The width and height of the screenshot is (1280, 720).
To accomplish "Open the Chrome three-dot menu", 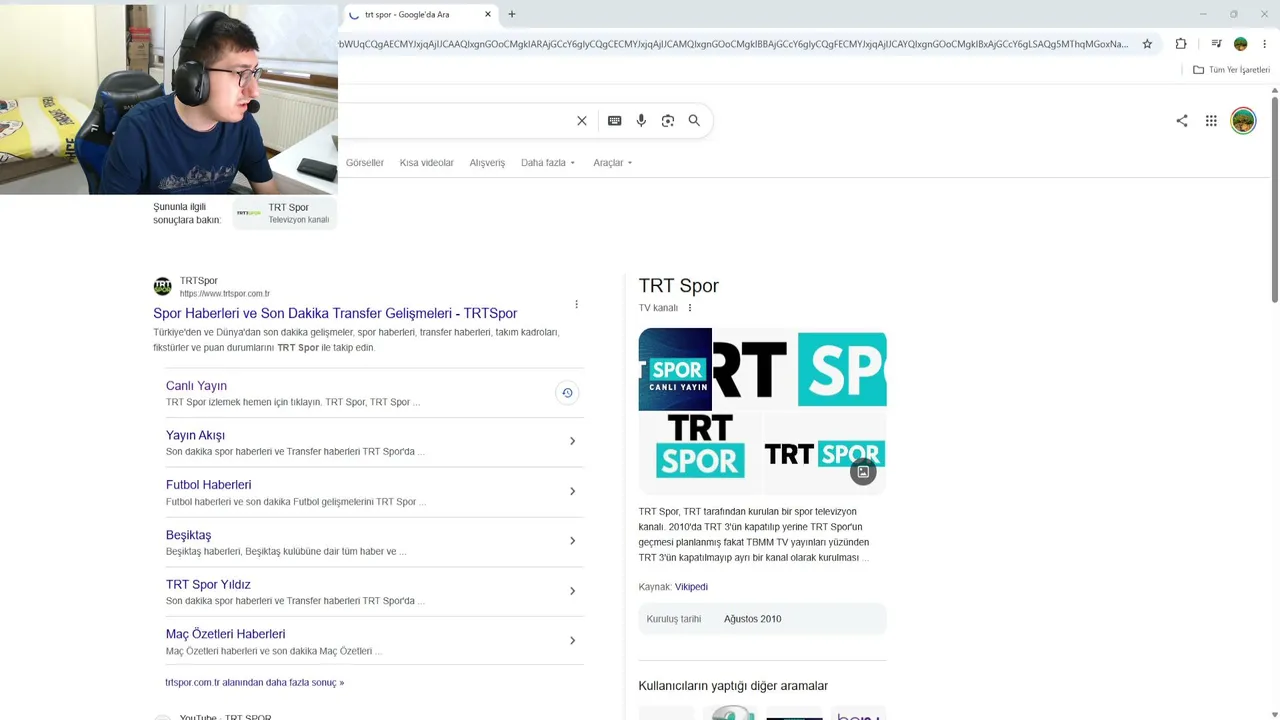I will (x=1265, y=44).
